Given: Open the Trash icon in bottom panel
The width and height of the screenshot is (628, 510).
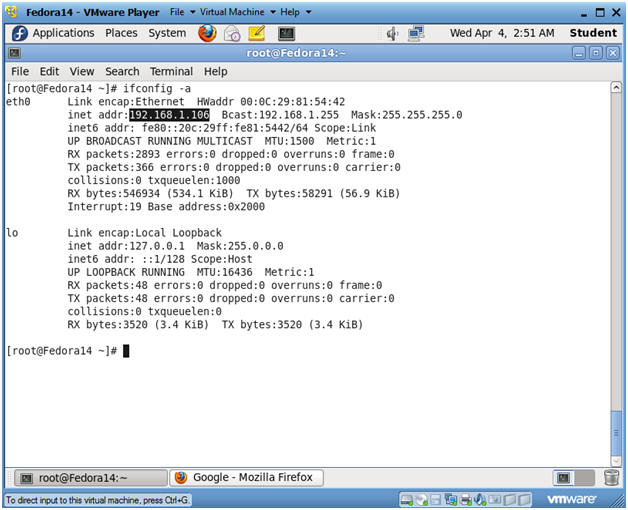Looking at the screenshot, I should click(612, 478).
